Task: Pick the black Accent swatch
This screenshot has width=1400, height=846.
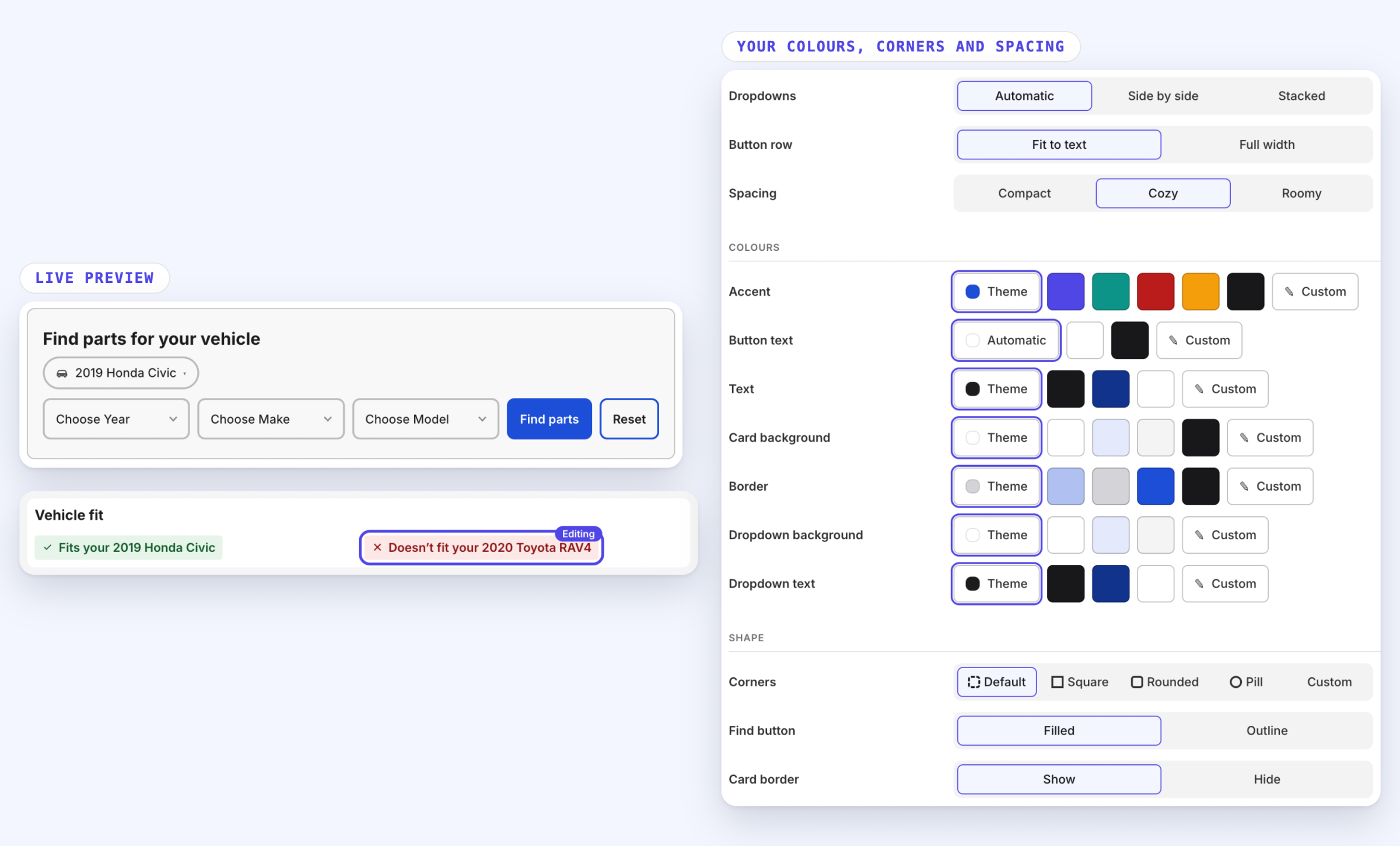Action: (1245, 292)
